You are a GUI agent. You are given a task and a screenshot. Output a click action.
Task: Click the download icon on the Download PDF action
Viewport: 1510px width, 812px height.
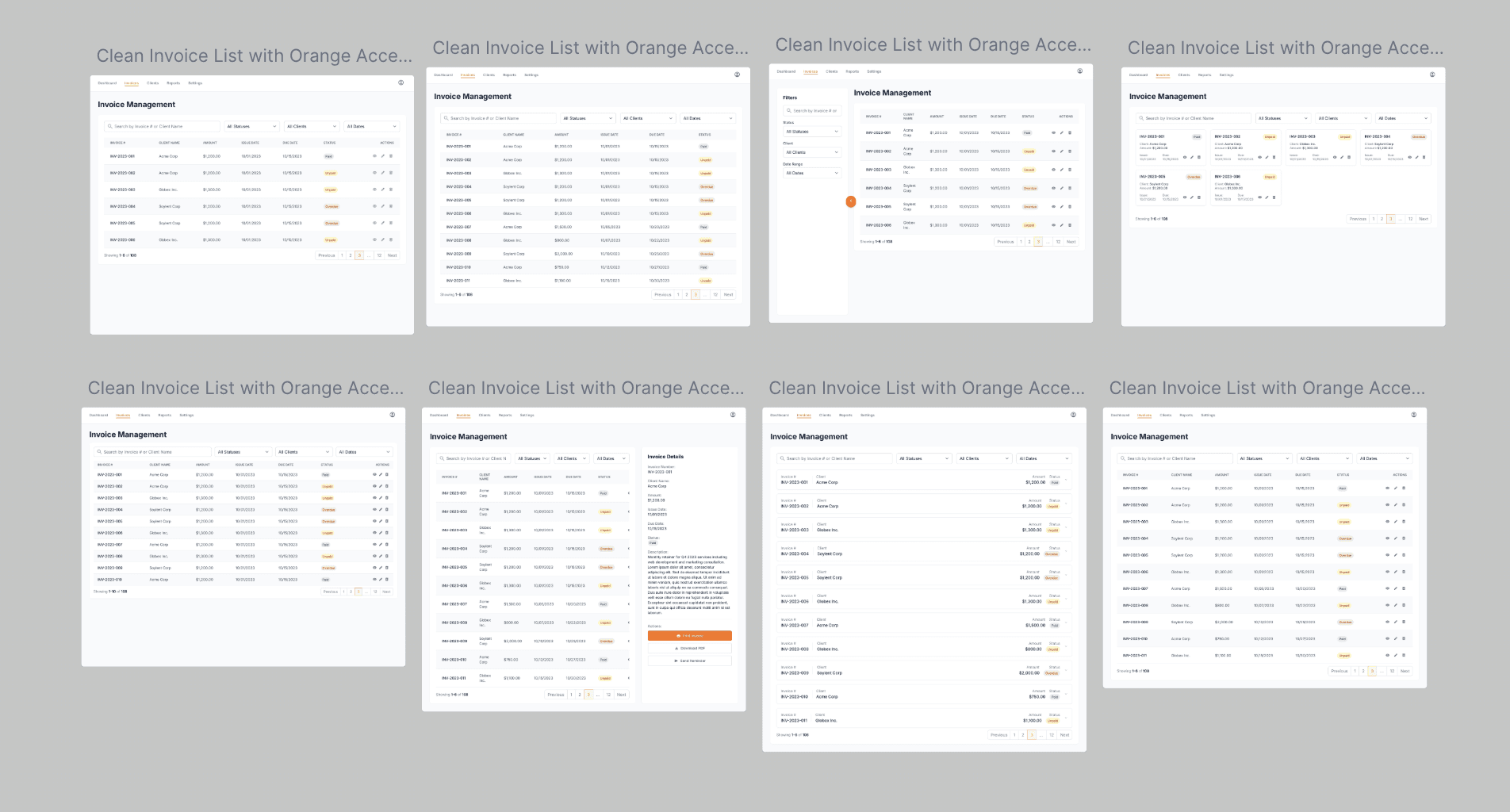(678, 647)
